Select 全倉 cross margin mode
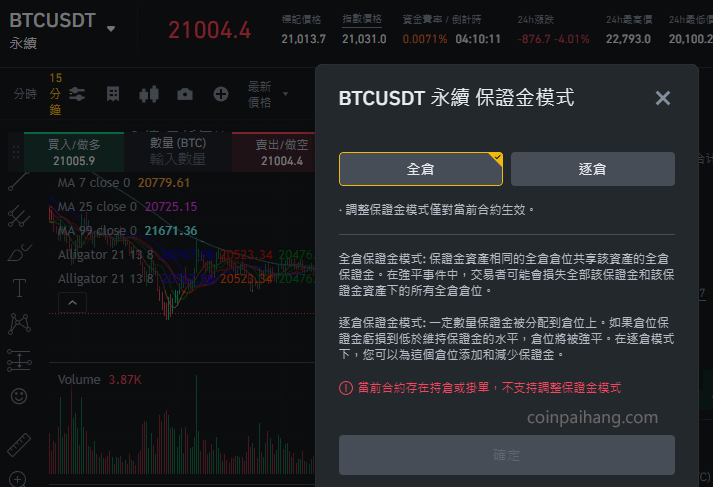Viewport: 713px width, 487px height. pos(421,169)
